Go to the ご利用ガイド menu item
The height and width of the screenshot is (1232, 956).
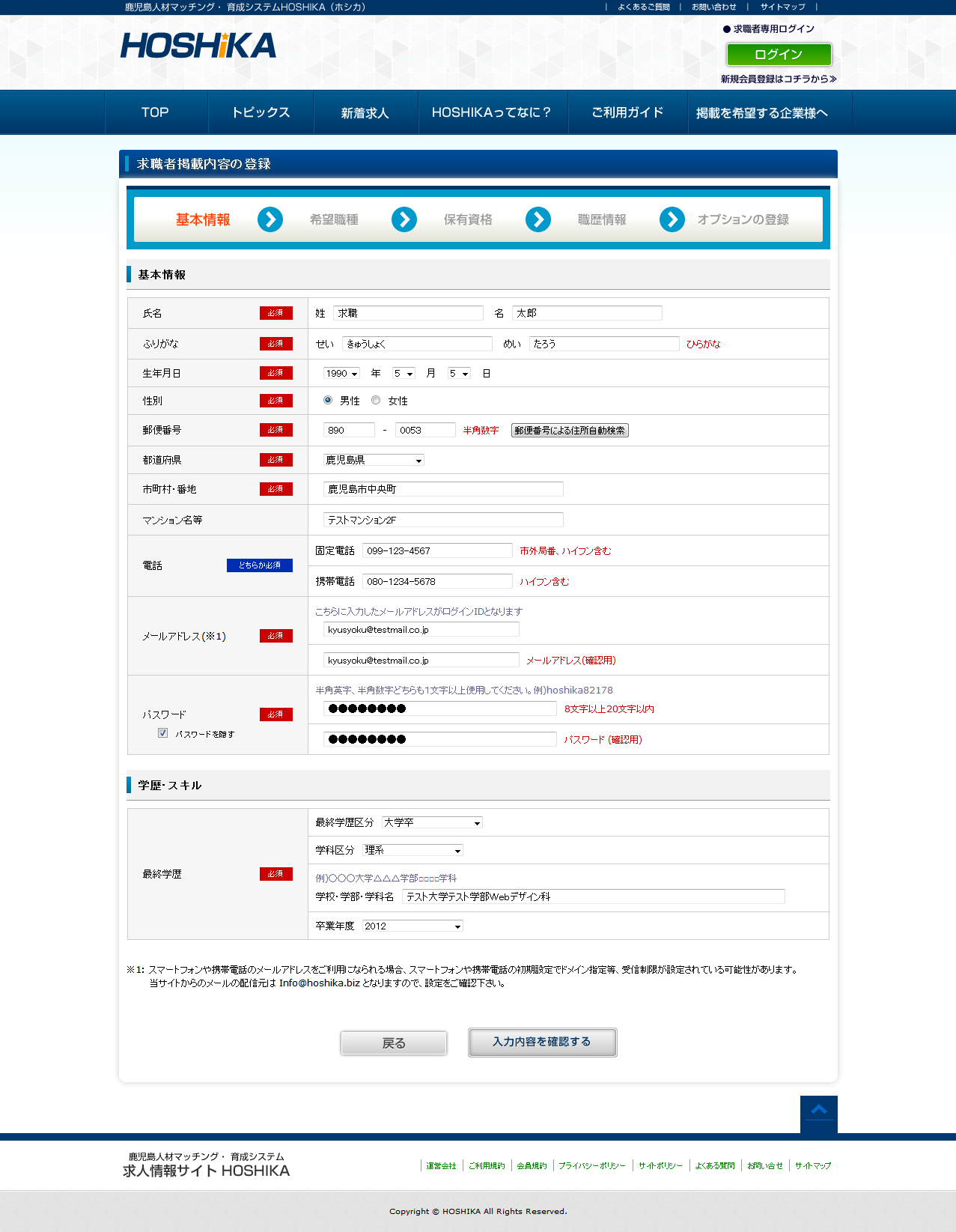[x=627, y=113]
